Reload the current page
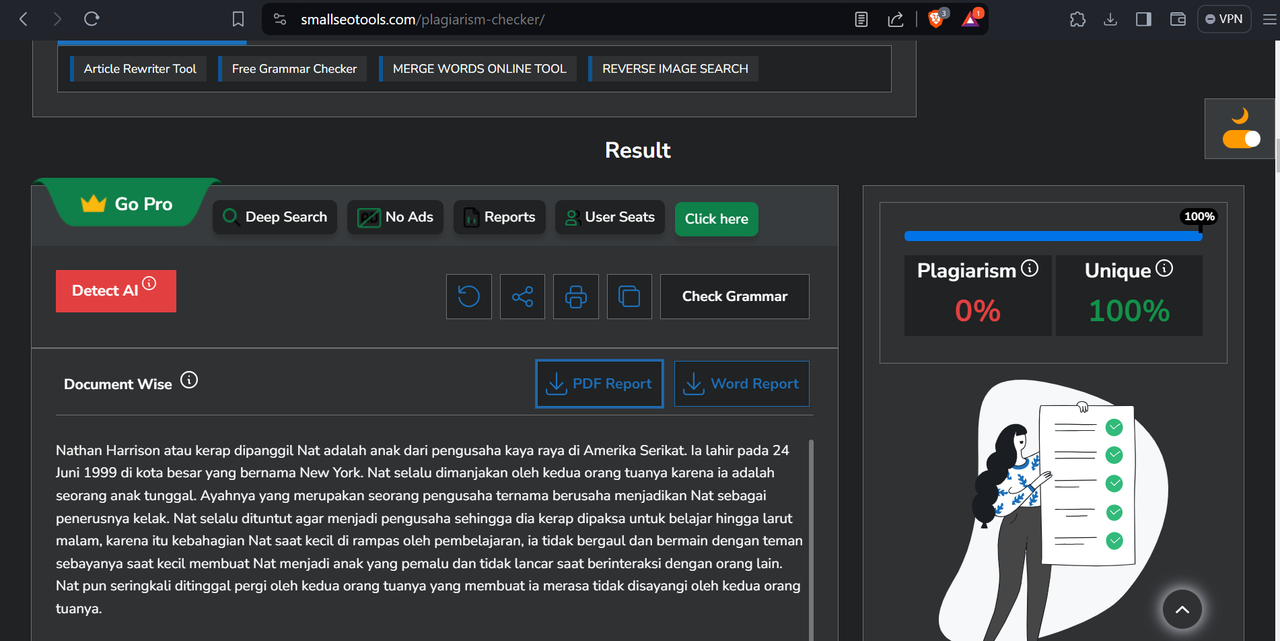1280x641 pixels. [x=91, y=19]
